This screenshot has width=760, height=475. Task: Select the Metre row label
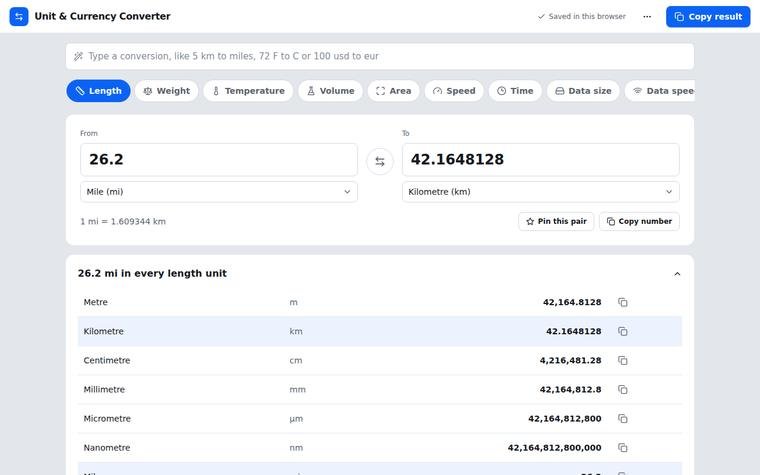click(95, 302)
